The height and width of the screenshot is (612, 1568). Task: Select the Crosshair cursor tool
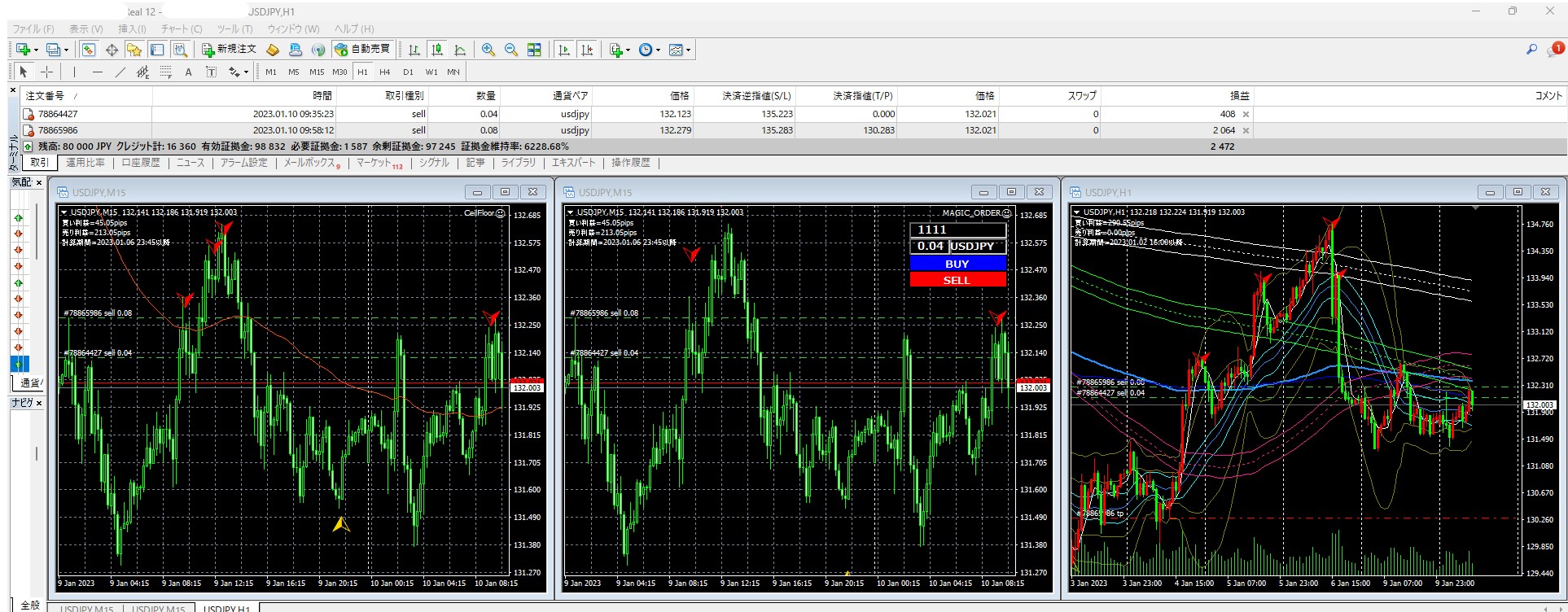click(x=47, y=72)
